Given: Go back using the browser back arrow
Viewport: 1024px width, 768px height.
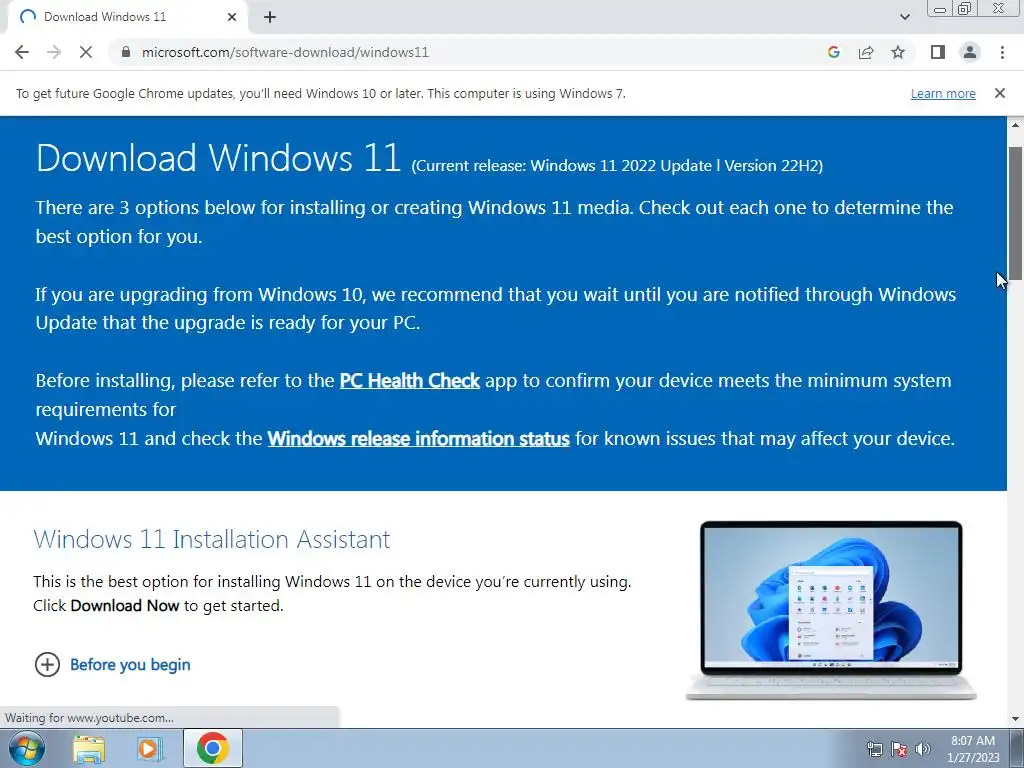Looking at the screenshot, I should 22,52.
